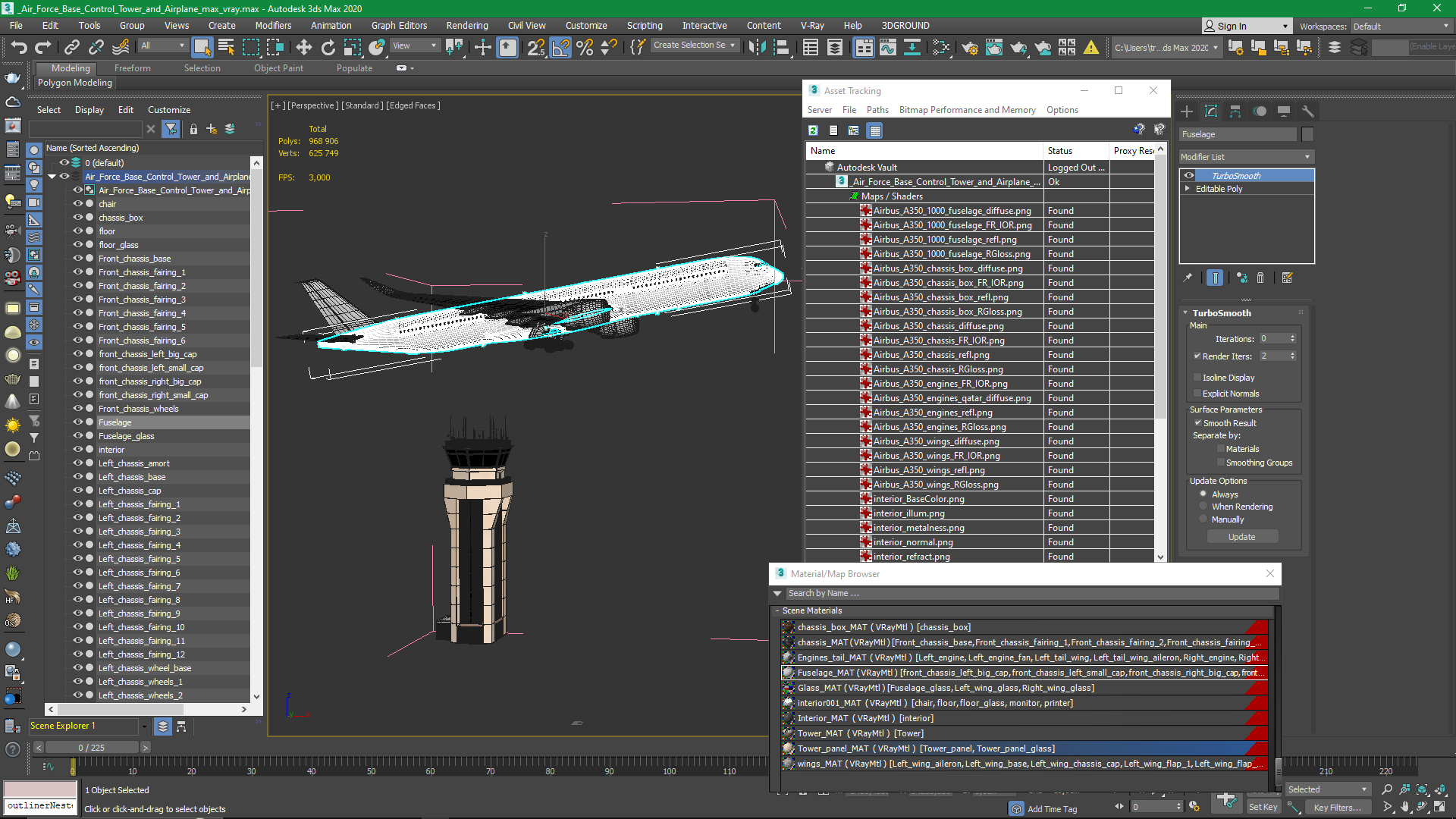Click the Status column header

1075,151
